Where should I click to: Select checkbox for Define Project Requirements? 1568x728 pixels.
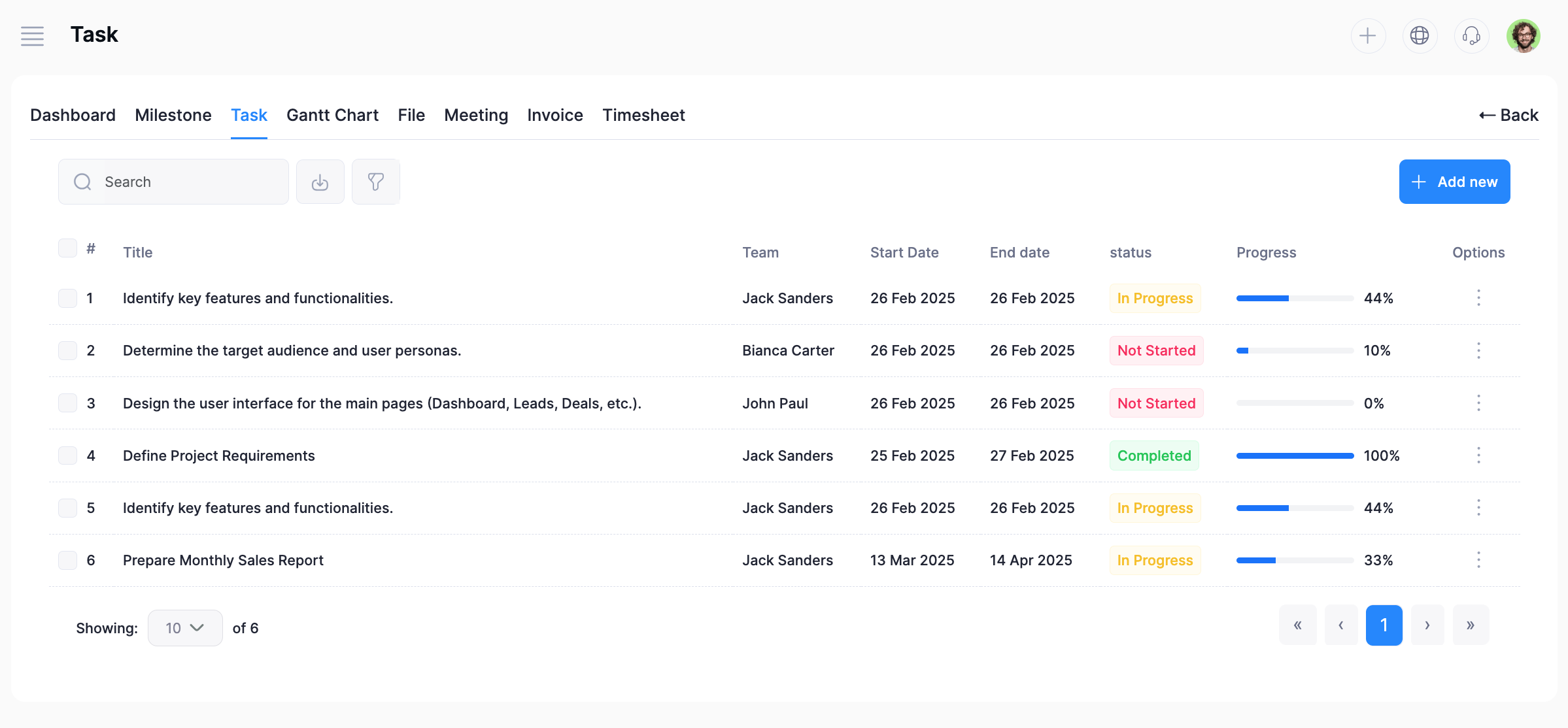click(67, 455)
